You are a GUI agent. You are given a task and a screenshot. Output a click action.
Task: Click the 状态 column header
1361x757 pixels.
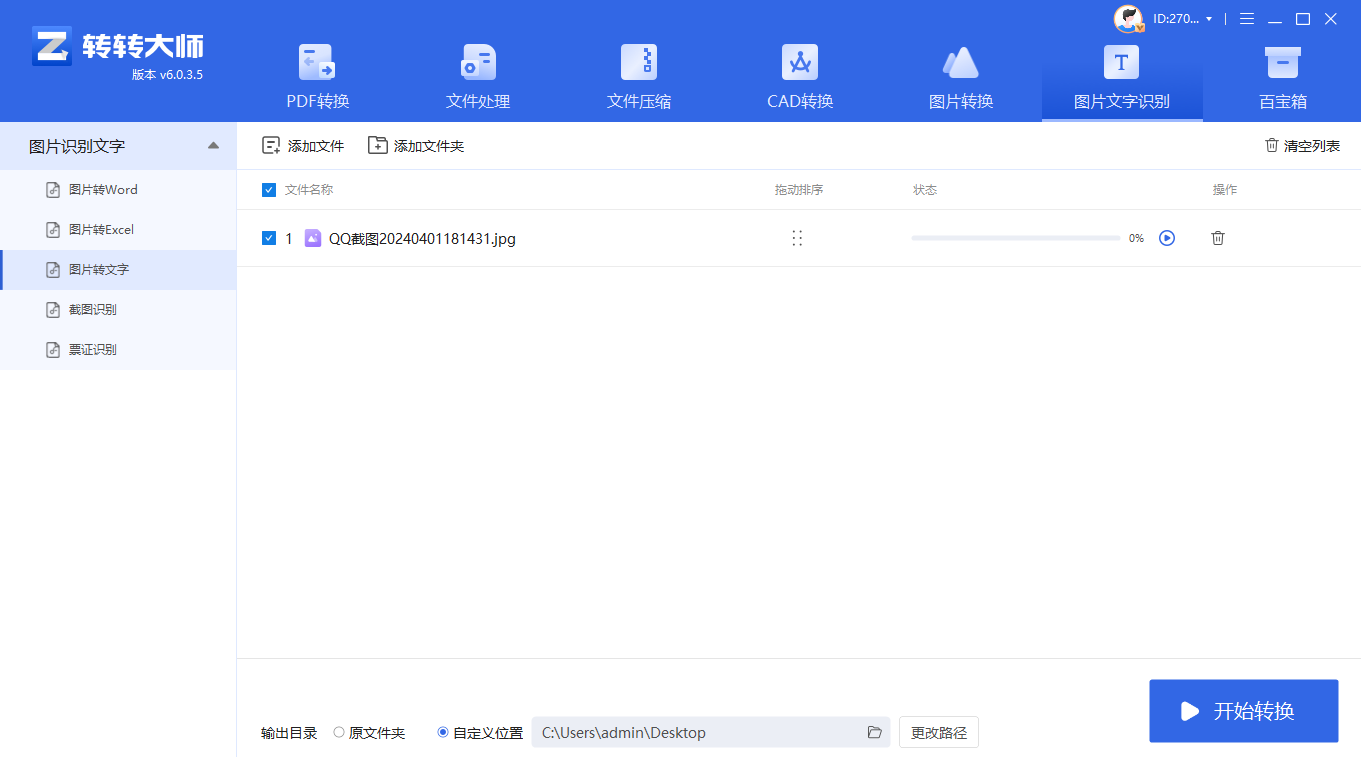click(x=925, y=190)
